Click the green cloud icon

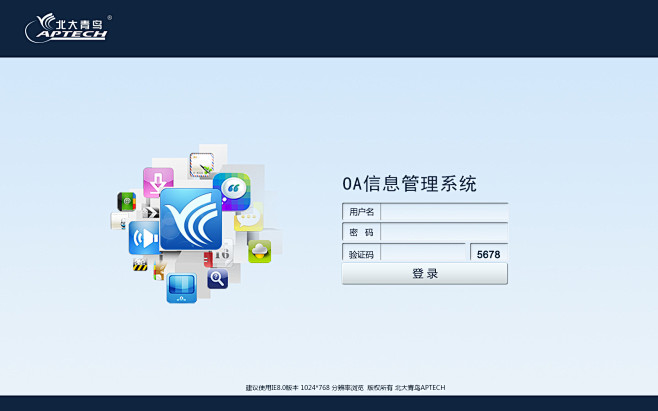click(260, 251)
